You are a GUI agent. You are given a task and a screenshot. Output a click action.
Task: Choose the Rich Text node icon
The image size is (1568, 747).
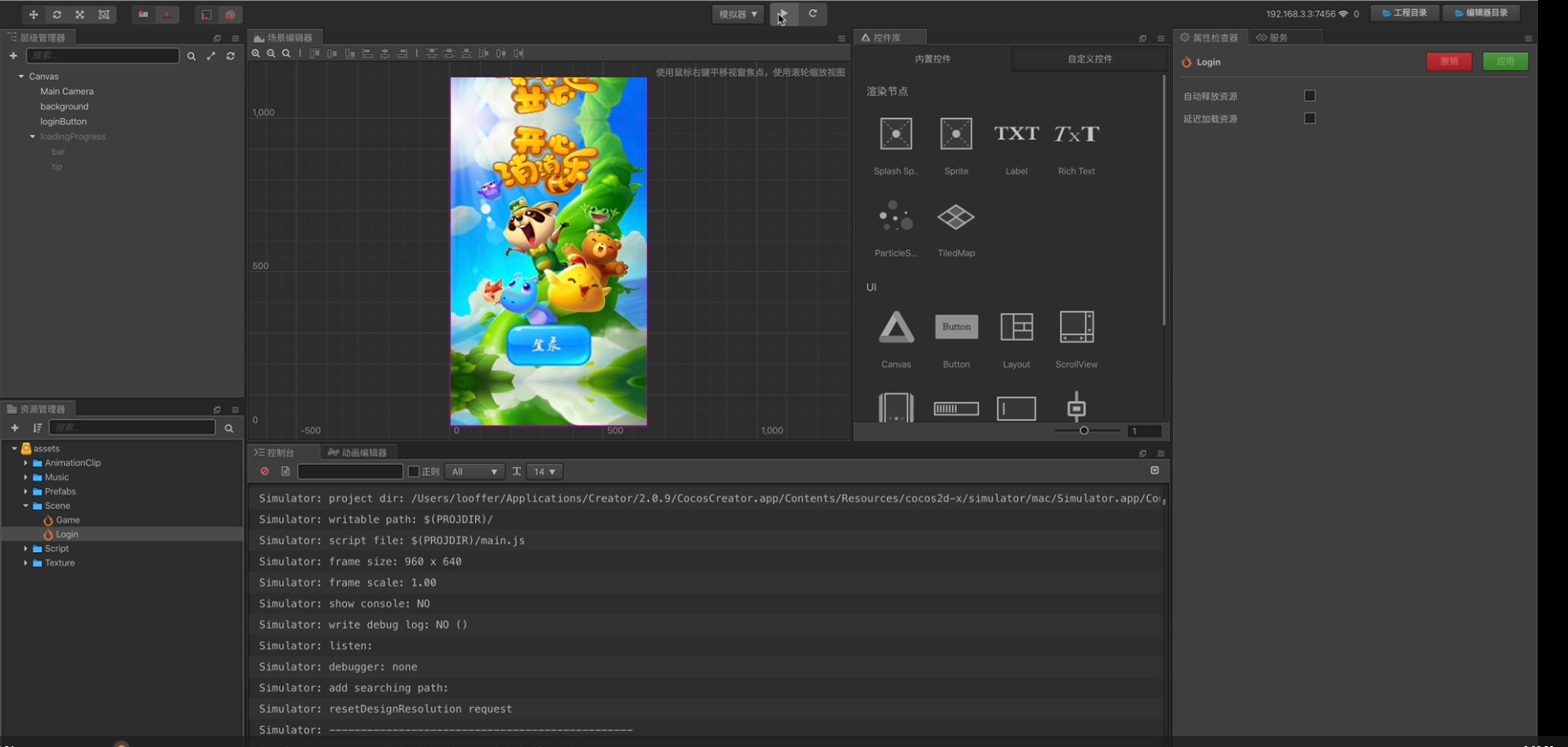[x=1076, y=134]
